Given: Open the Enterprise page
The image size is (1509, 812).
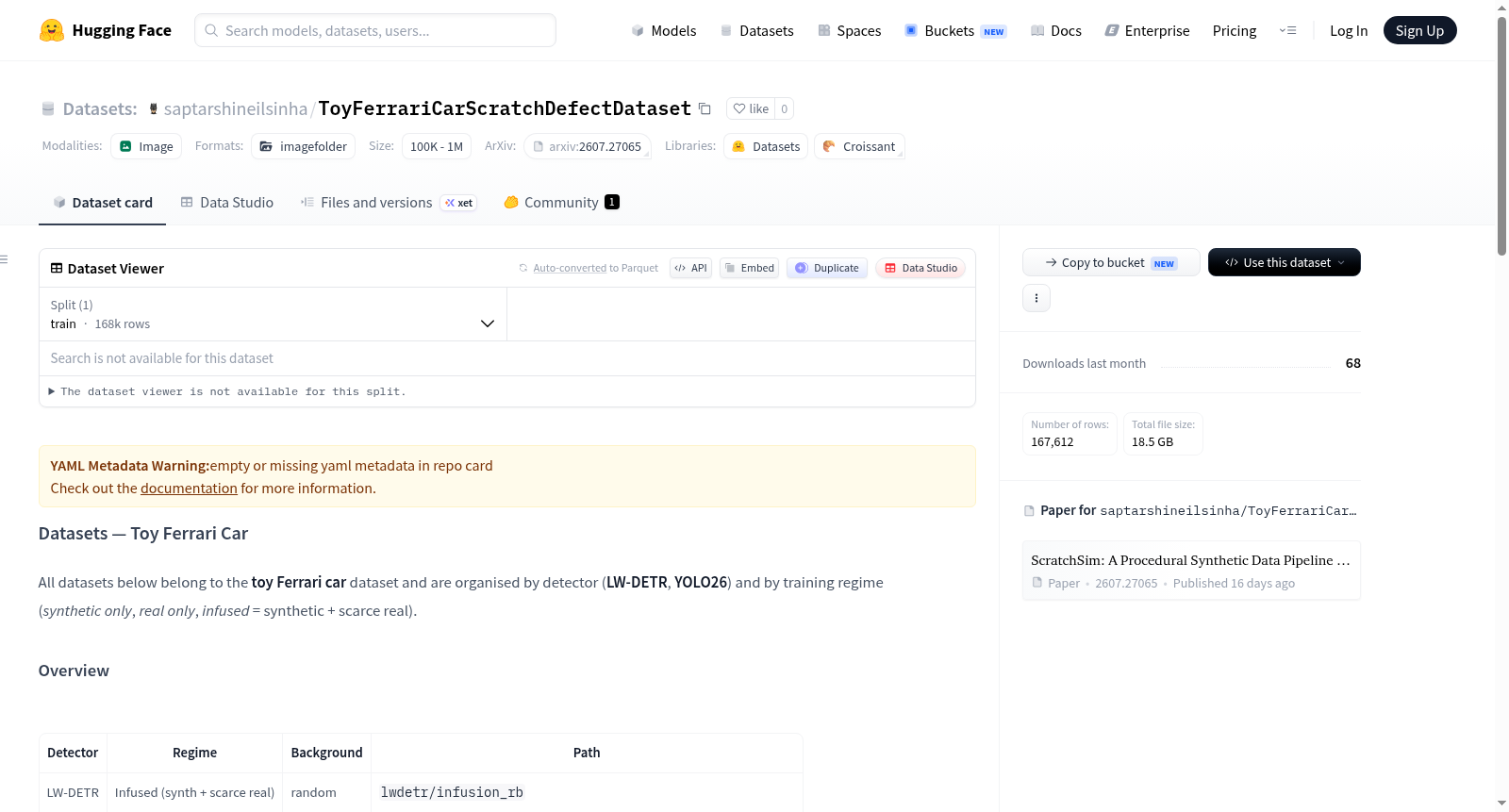Looking at the screenshot, I should 1148,30.
